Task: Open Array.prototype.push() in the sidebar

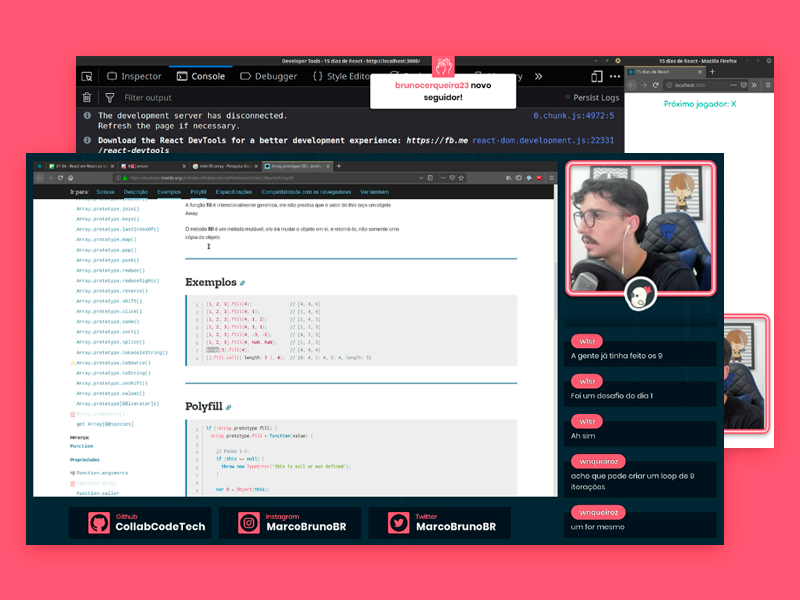Action: [108, 260]
